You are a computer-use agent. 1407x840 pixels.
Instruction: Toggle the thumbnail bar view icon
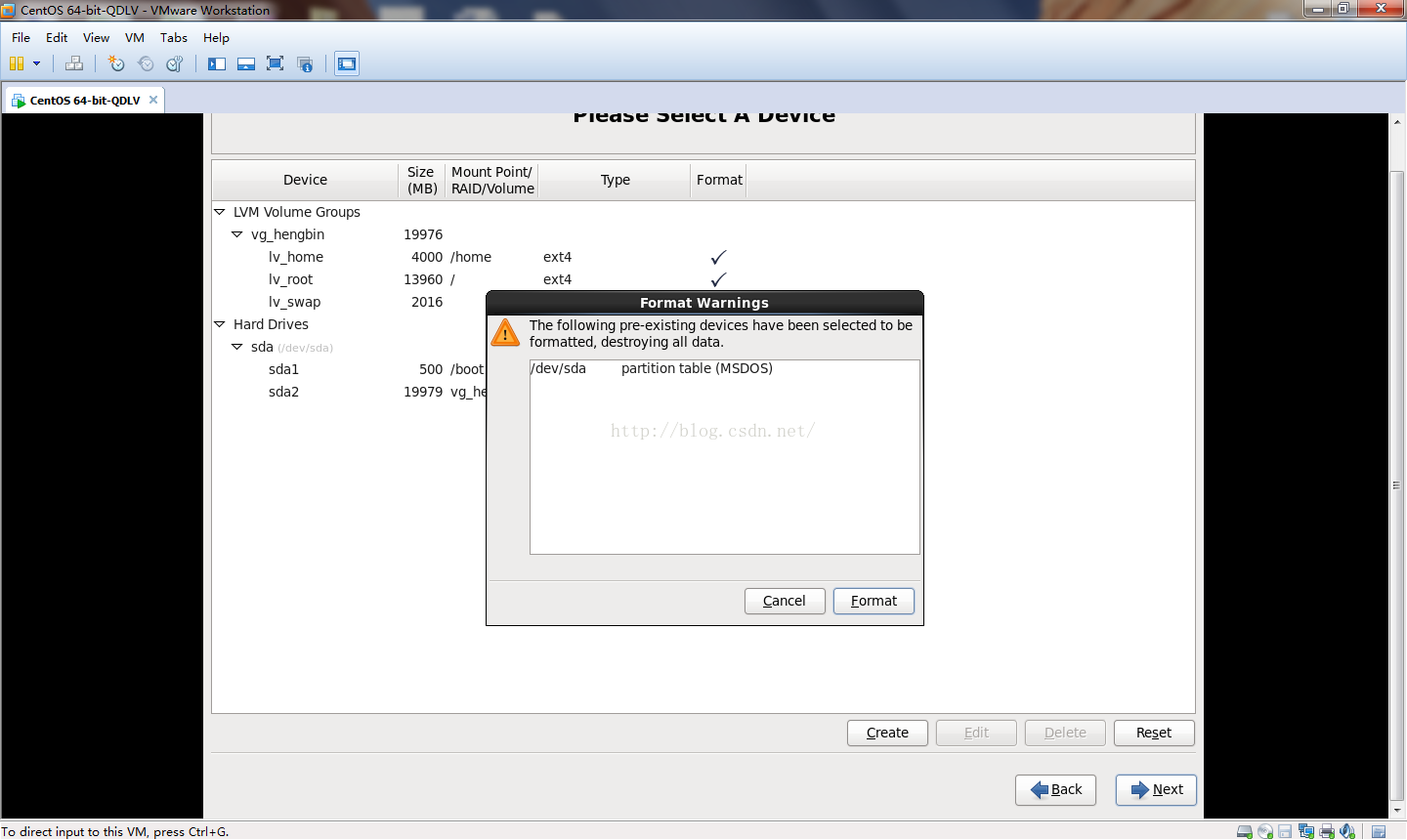click(246, 63)
